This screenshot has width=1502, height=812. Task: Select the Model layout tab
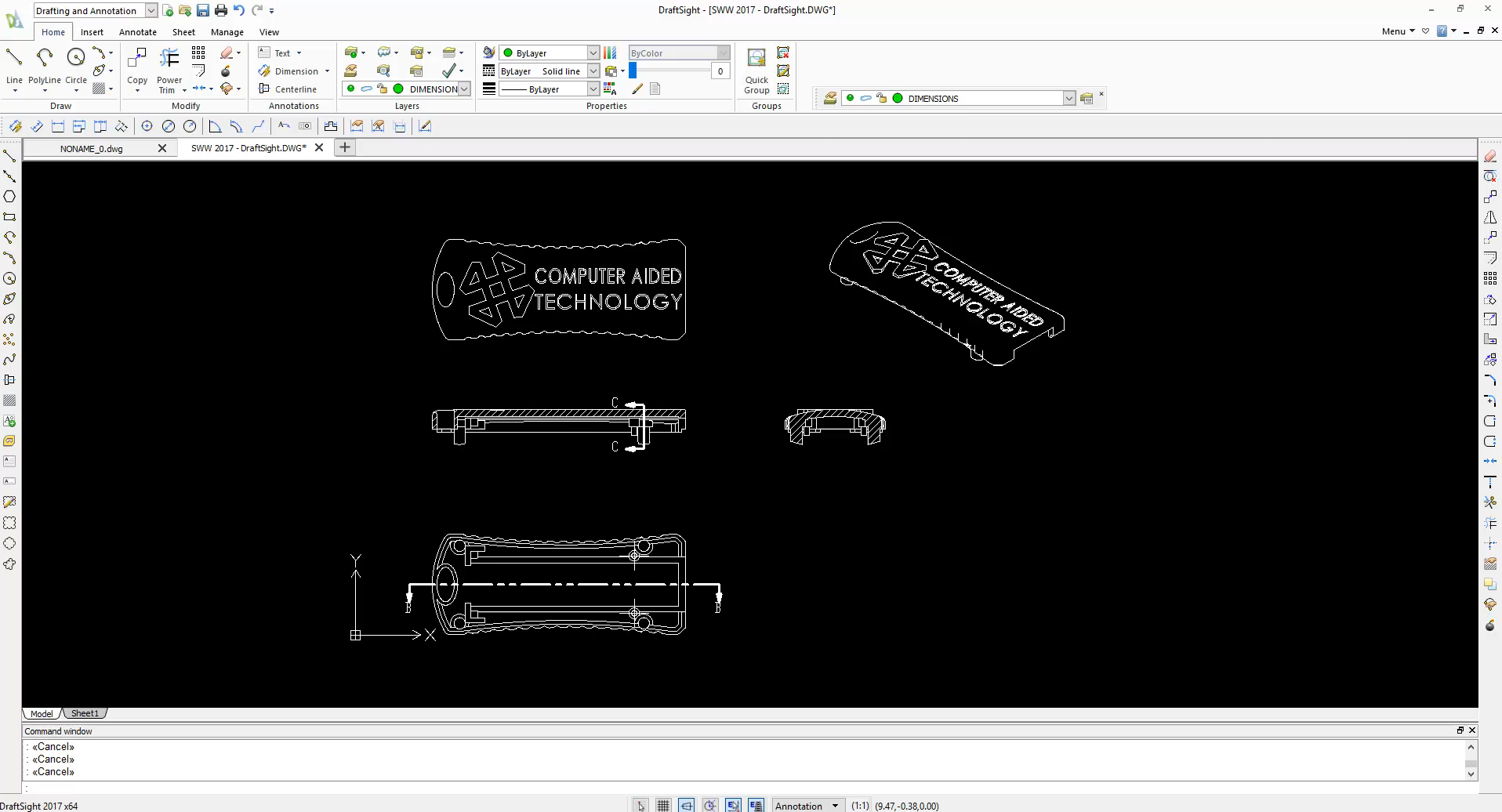[42, 713]
